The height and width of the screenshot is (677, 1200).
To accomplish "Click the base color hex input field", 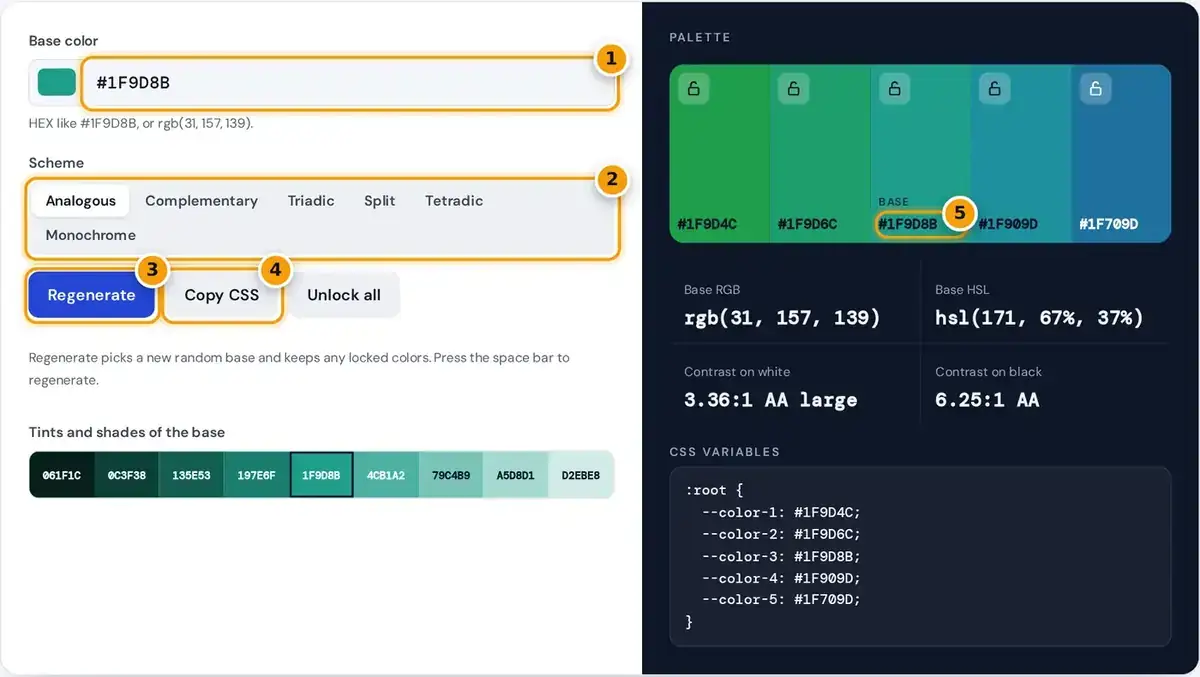I will pos(350,83).
